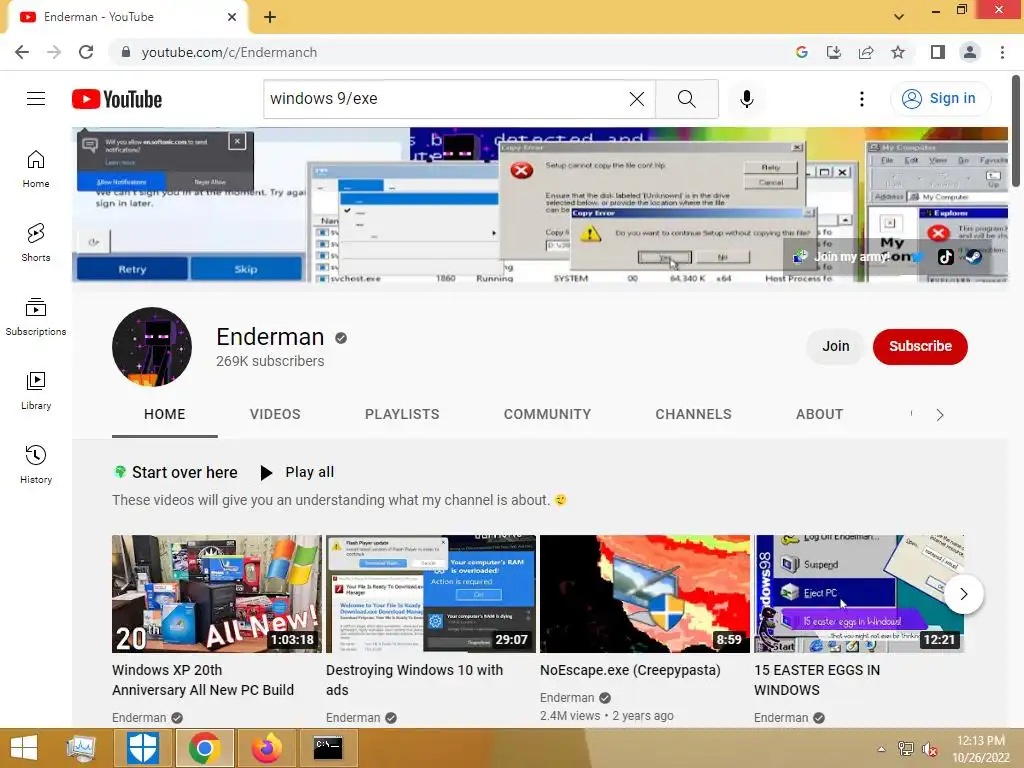Open Home in the sidebar

(x=36, y=168)
